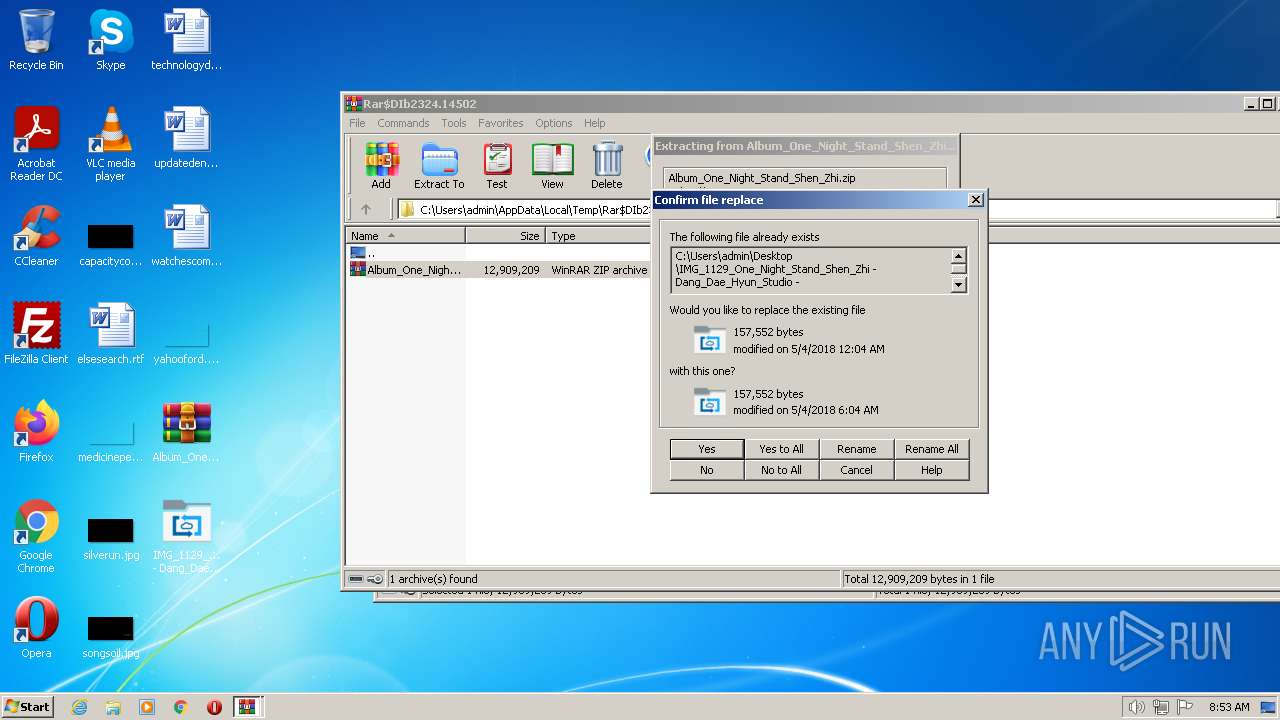Open the Tools menu
Viewport: 1280px width, 720px height.
pos(454,123)
